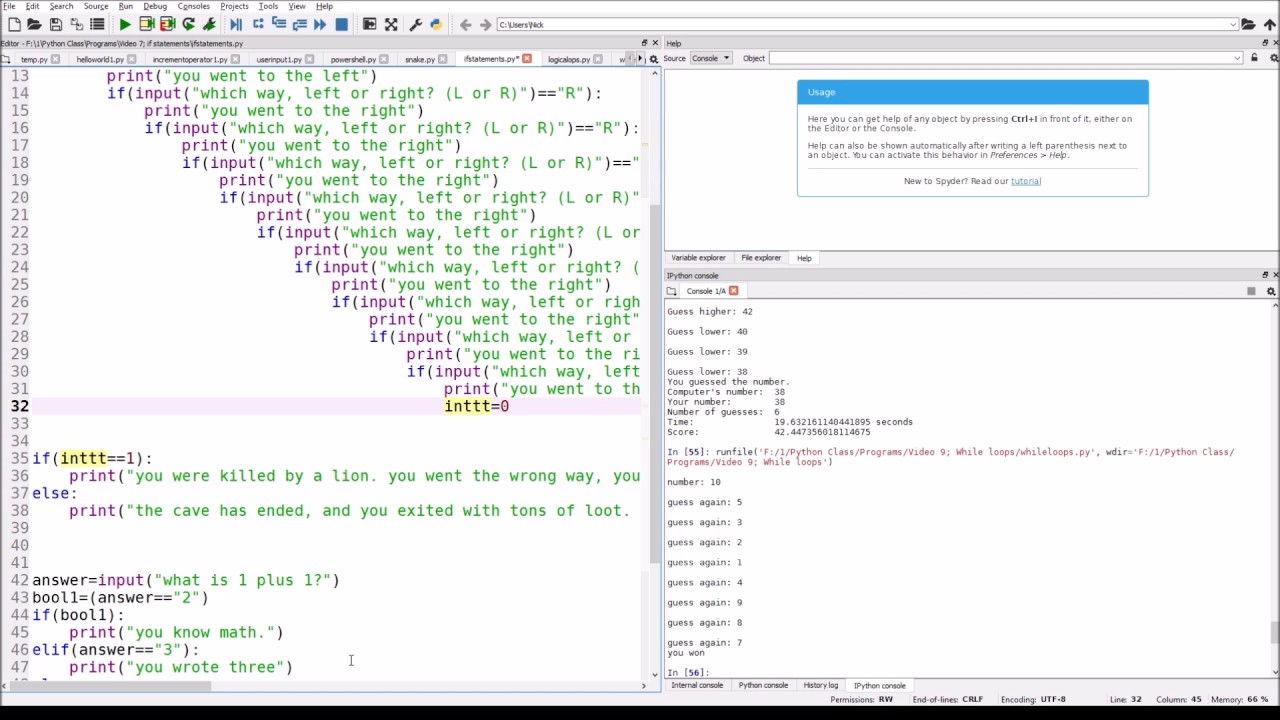
Task: Open the Tools menu
Action: (x=268, y=6)
